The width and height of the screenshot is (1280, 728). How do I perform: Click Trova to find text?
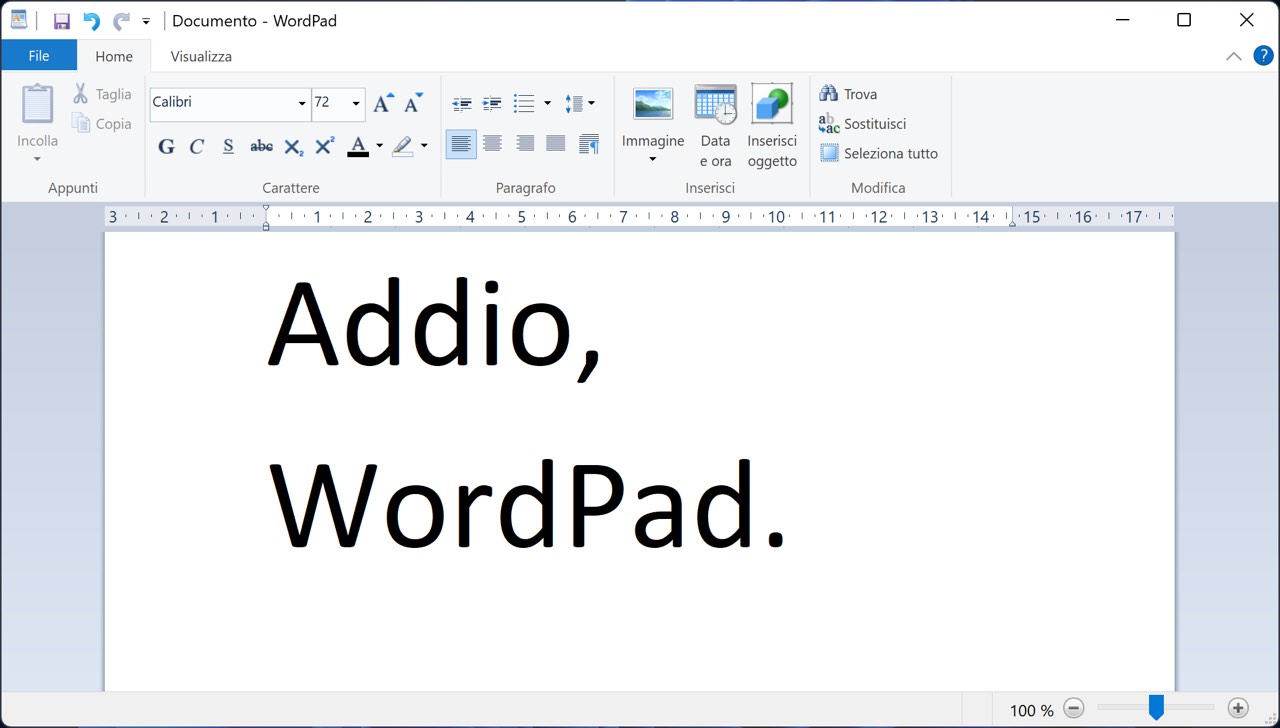click(848, 94)
